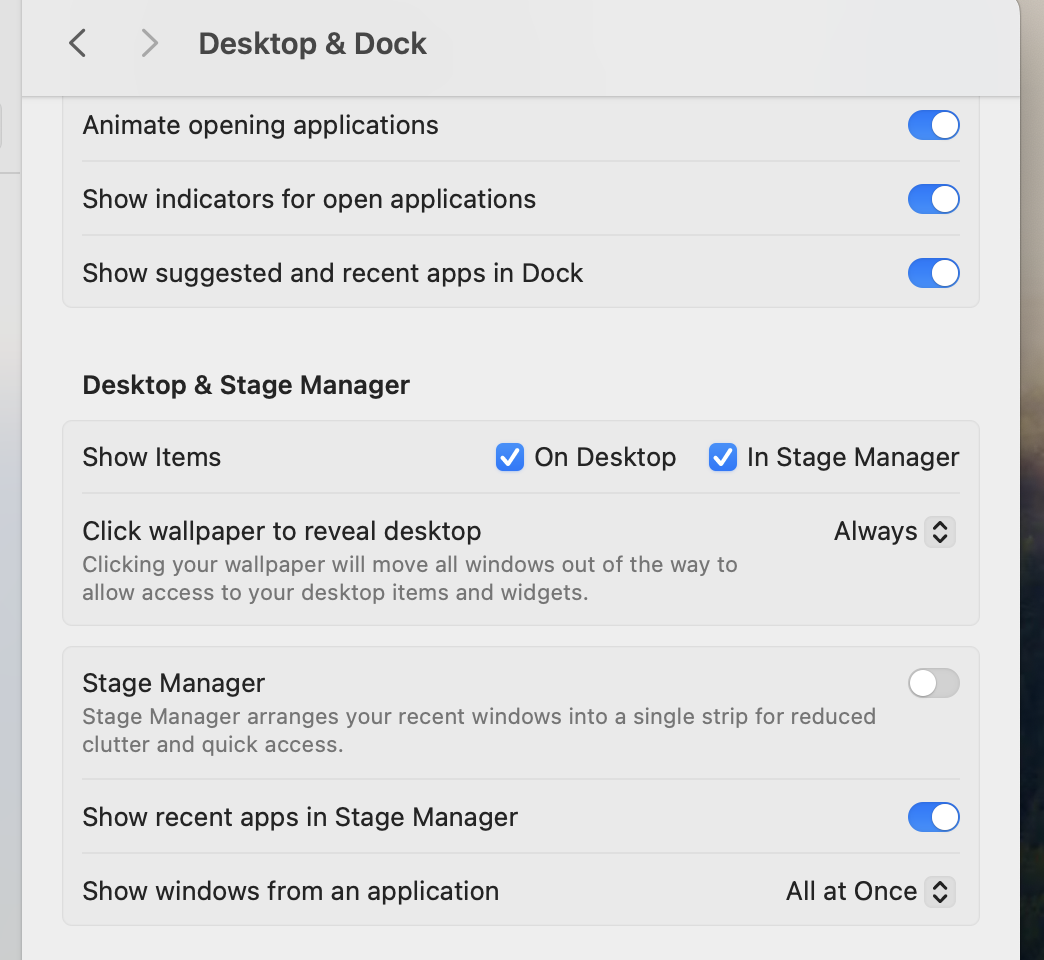Click the Desktop & Dock window title
The width and height of the screenshot is (1044, 960).
point(312,43)
